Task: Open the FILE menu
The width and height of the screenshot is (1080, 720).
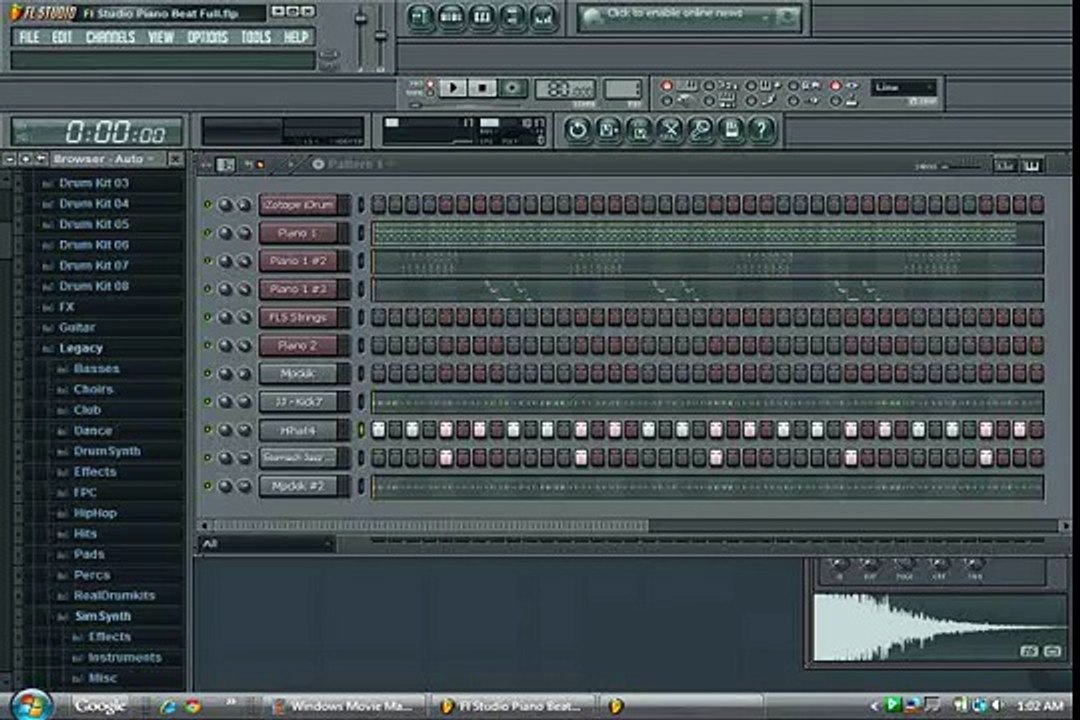Action: click(x=29, y=37)
